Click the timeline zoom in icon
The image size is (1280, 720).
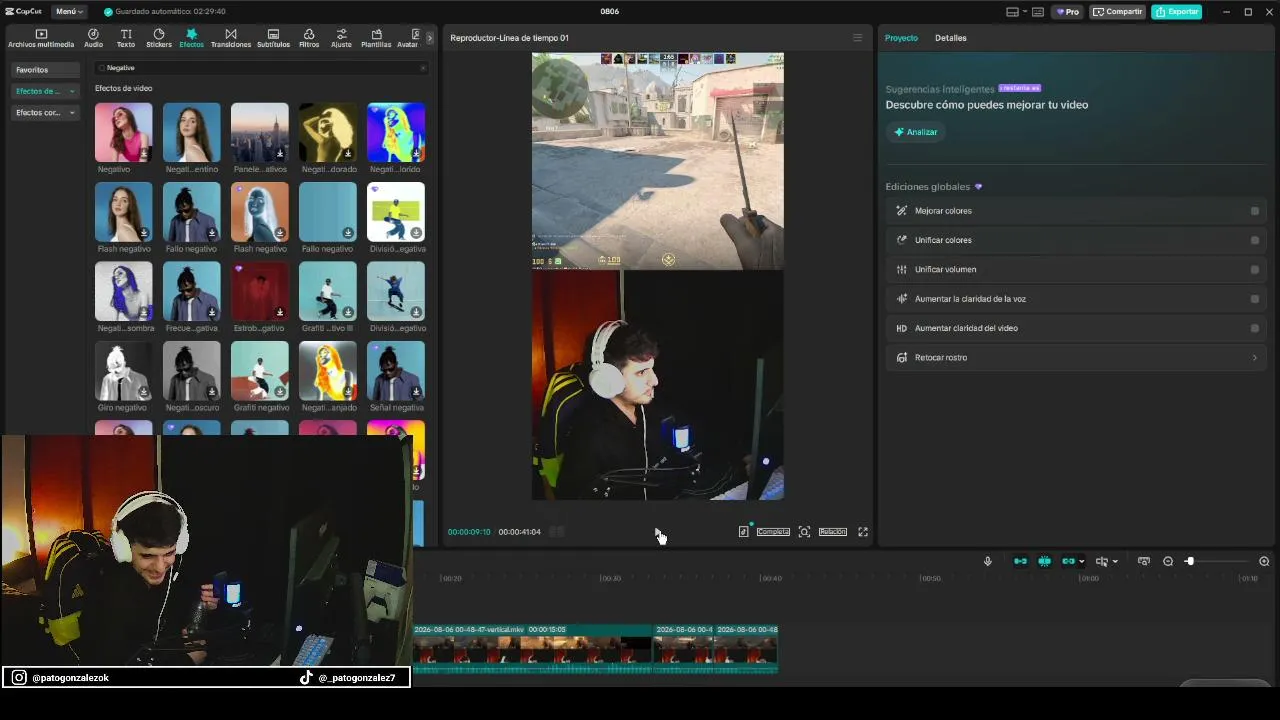[x=1264, y=562]
